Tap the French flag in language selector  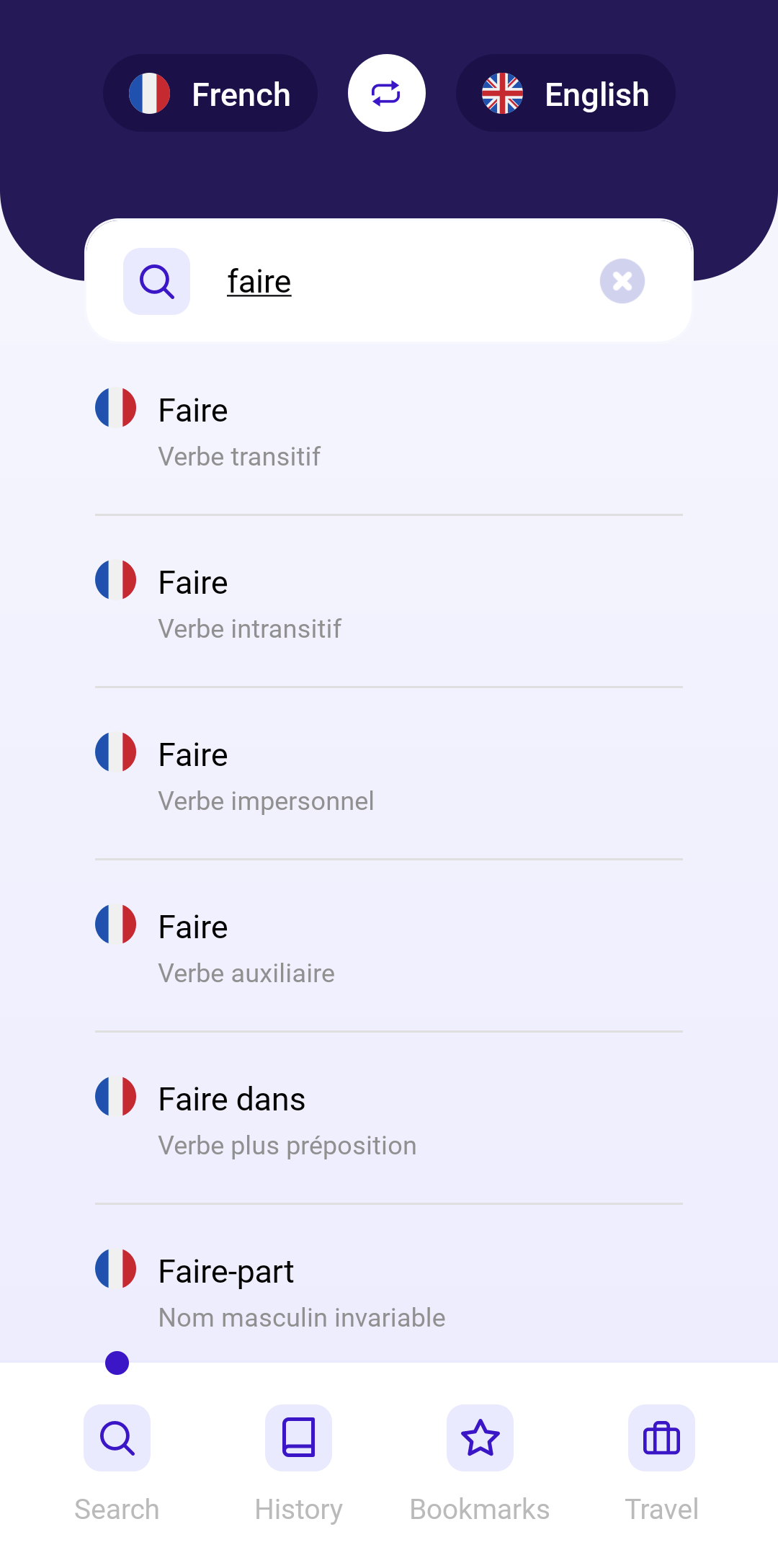[149, 94]
